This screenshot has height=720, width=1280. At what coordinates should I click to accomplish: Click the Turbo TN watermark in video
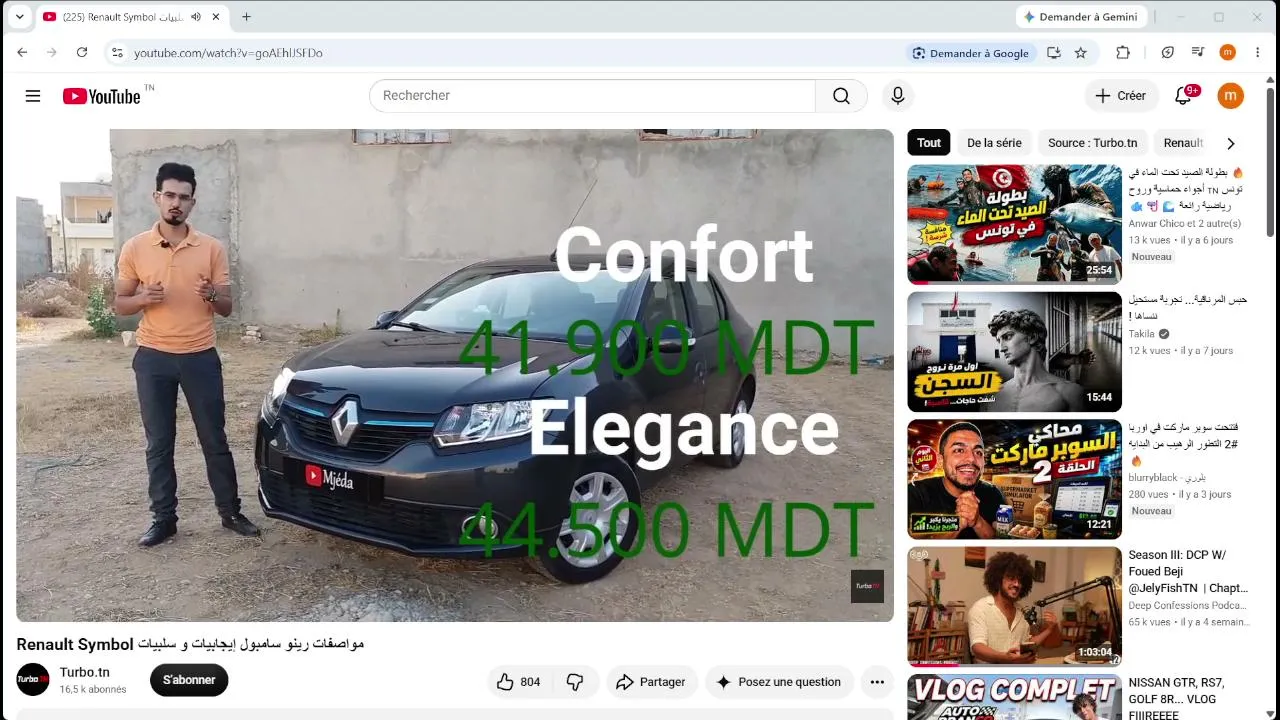(867, 586)
